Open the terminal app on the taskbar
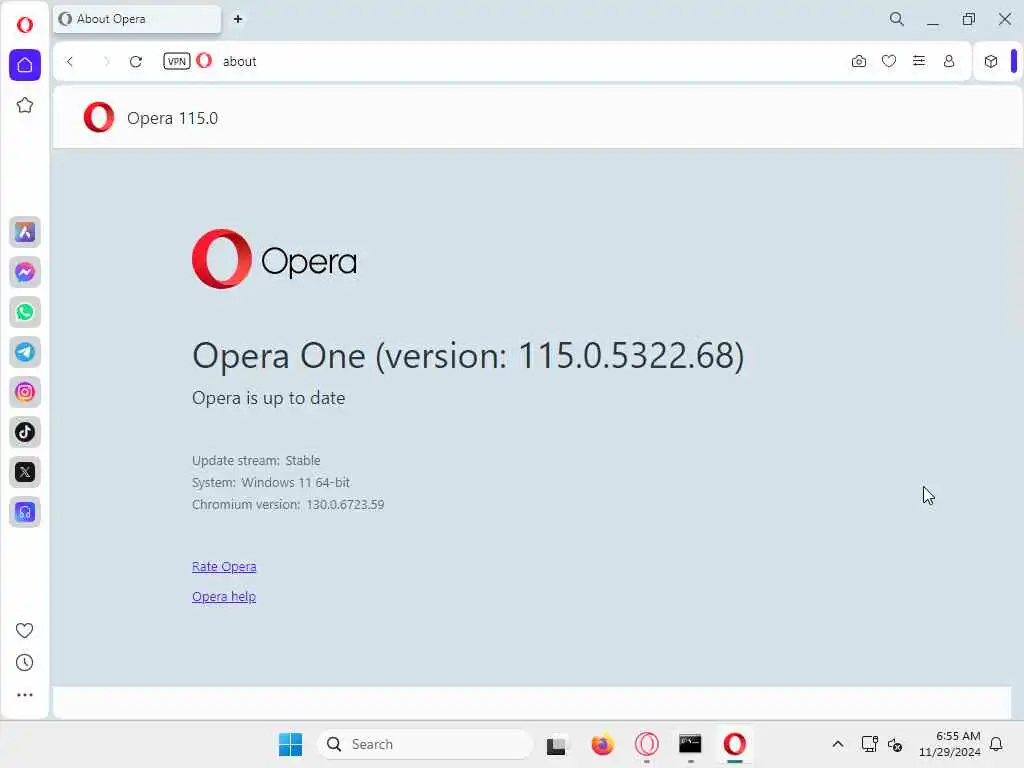 [690, 744]
